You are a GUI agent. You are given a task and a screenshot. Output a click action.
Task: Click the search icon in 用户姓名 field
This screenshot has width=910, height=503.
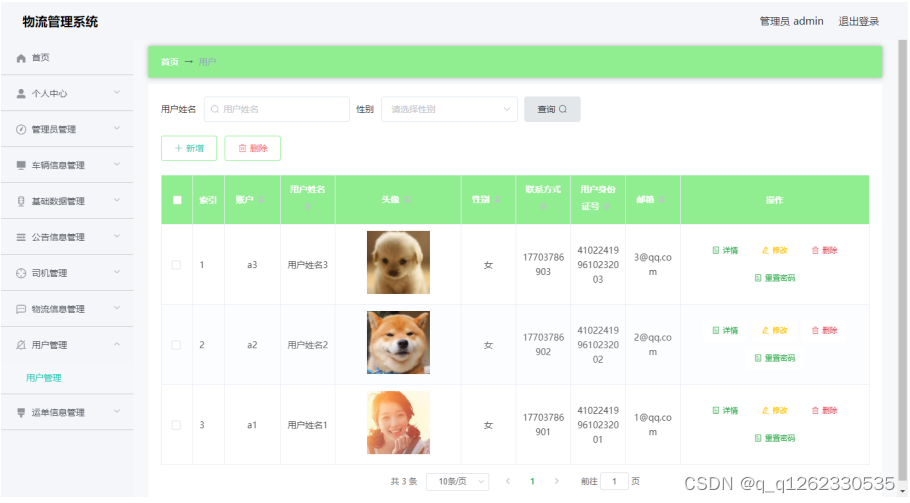pos(215,109)
